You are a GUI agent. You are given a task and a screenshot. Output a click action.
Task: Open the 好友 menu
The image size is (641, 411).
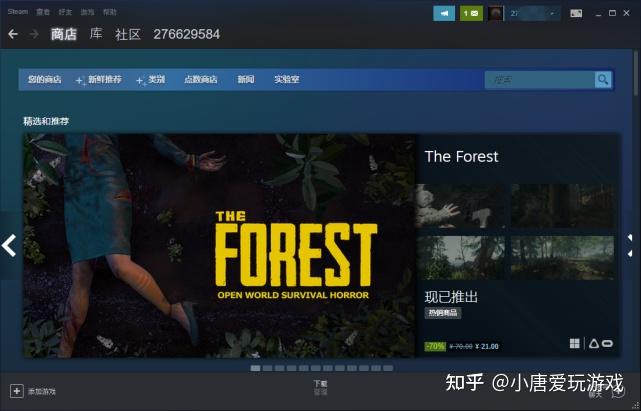65,12
